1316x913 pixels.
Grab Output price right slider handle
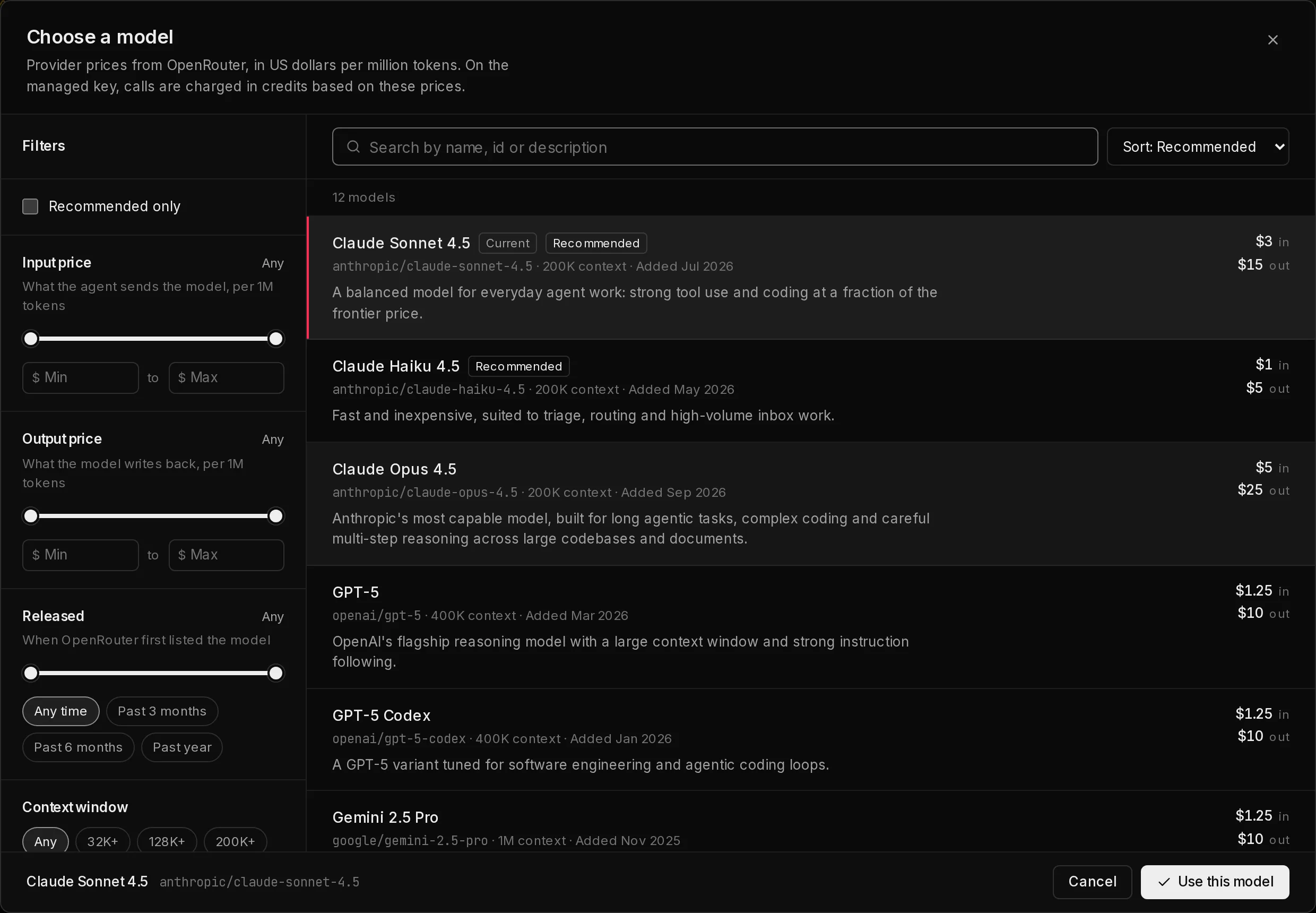[x=275, y=516]
